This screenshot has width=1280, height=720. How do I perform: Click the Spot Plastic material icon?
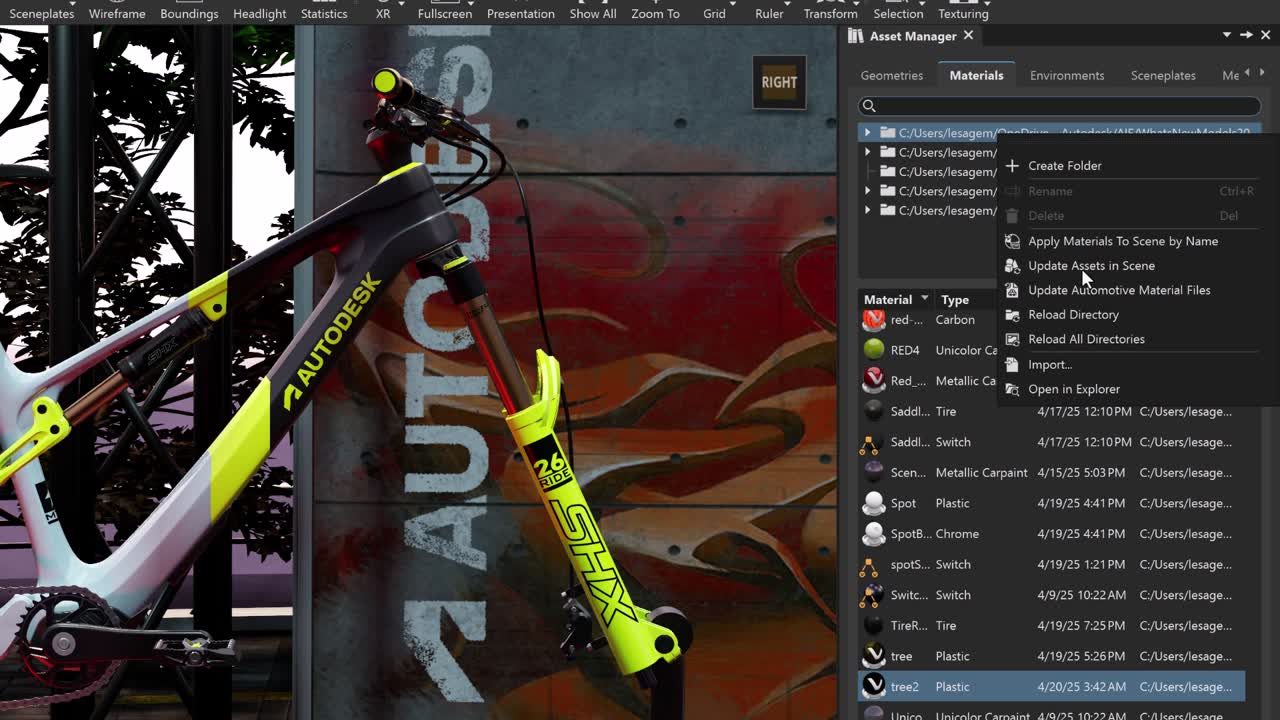click(874, 503)
